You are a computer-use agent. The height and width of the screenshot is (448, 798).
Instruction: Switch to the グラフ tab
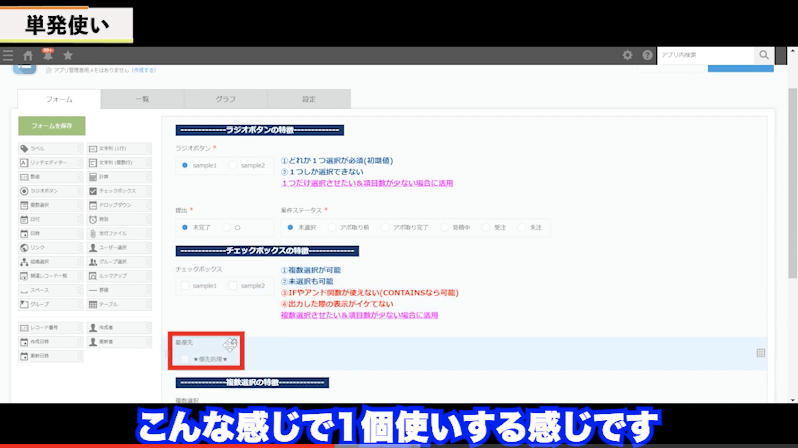[226, 99]
